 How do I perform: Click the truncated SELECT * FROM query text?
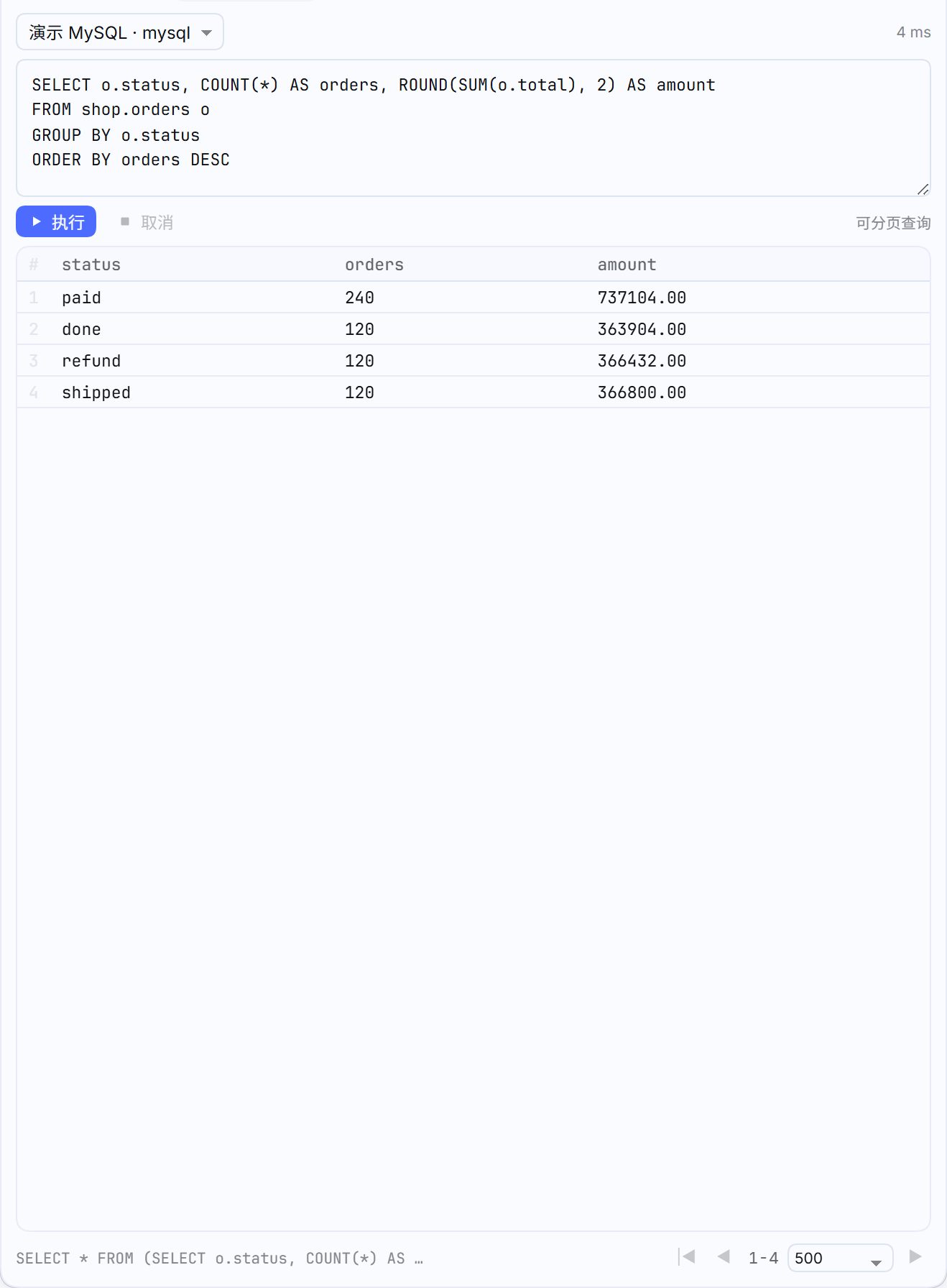coord(219,1258)
